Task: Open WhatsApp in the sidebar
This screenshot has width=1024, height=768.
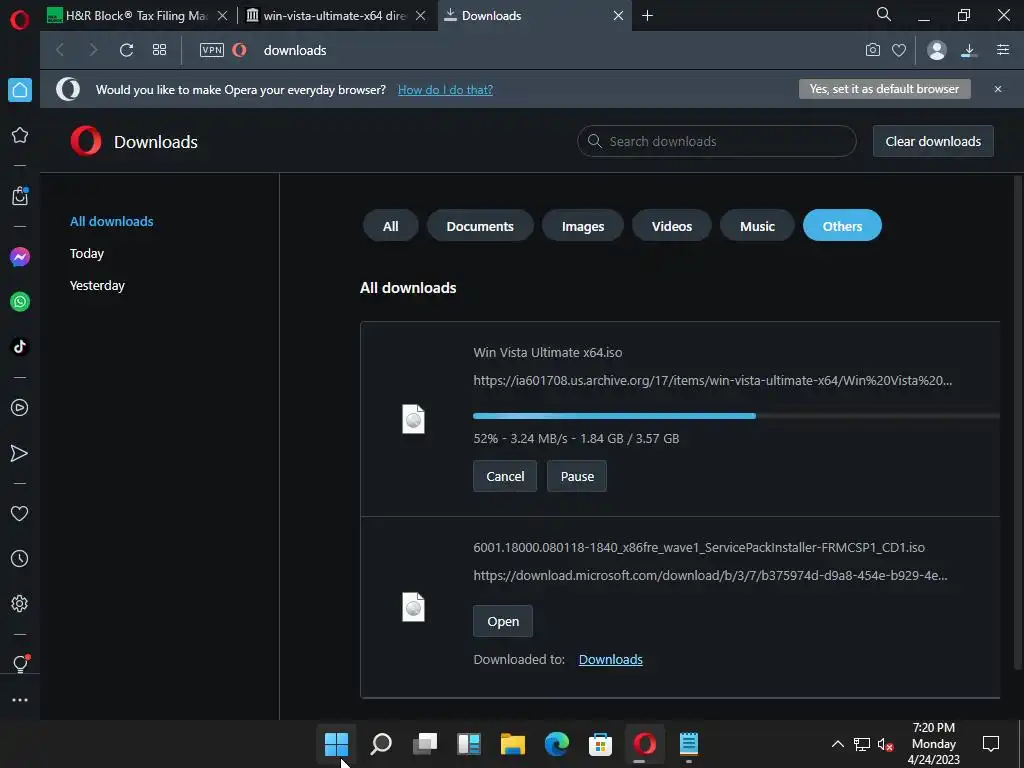Action: [x=20, y=302]
